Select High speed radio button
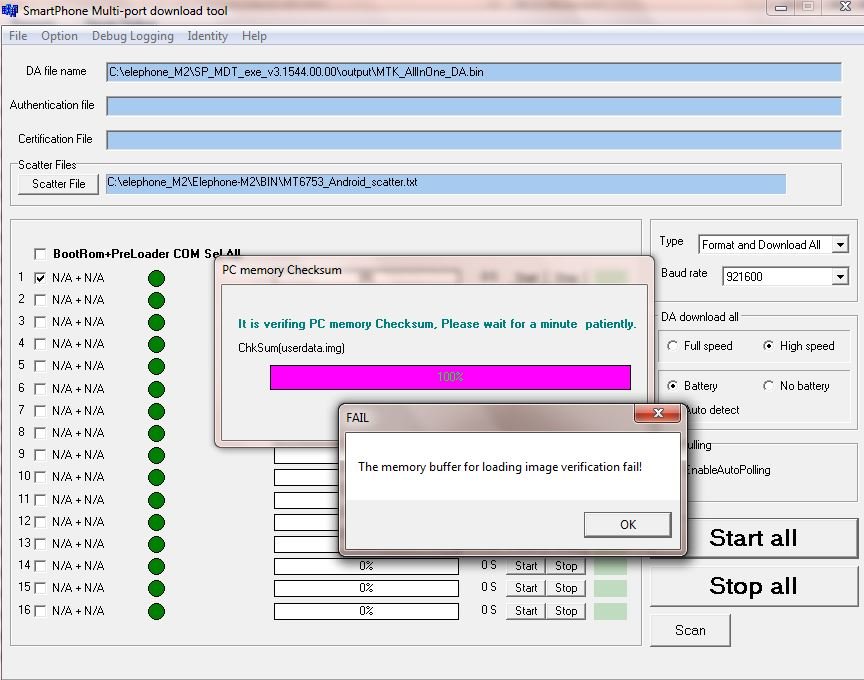 pyautogui.click(x=768, y=346)
